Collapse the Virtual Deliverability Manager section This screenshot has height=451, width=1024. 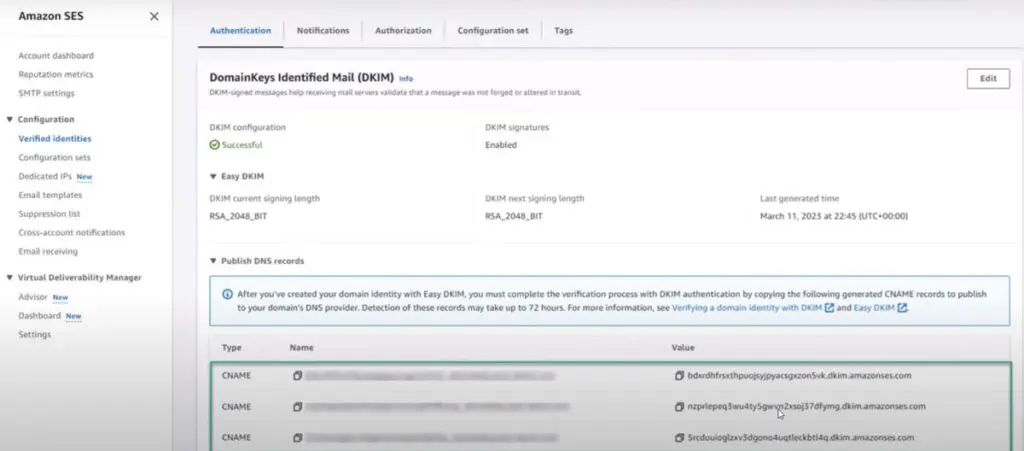[10, 278]
